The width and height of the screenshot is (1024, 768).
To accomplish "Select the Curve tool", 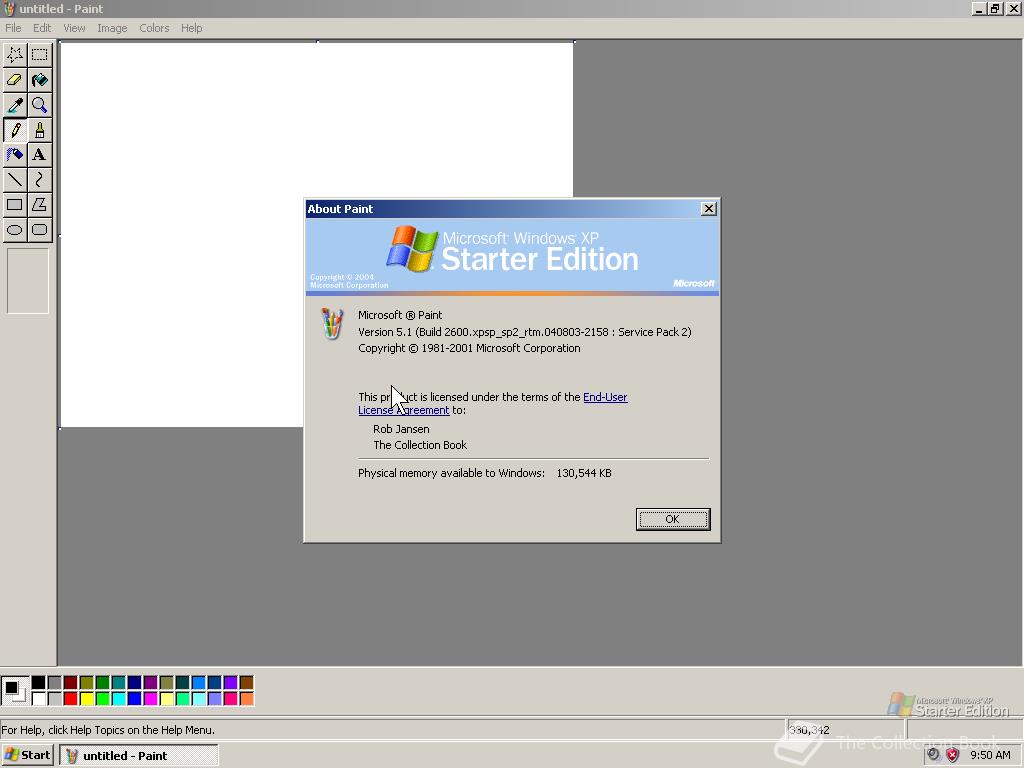I will 40,180.
